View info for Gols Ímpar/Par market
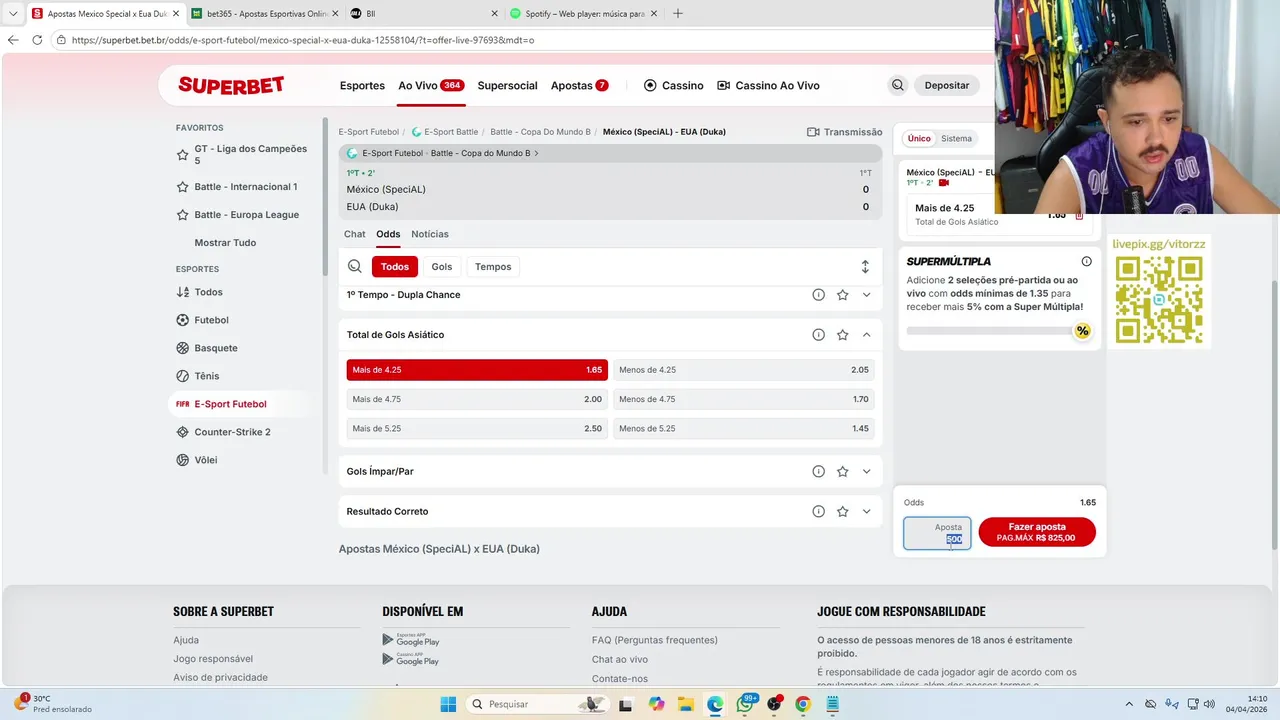The image size is (1280, 720). [x=818, y=471]
